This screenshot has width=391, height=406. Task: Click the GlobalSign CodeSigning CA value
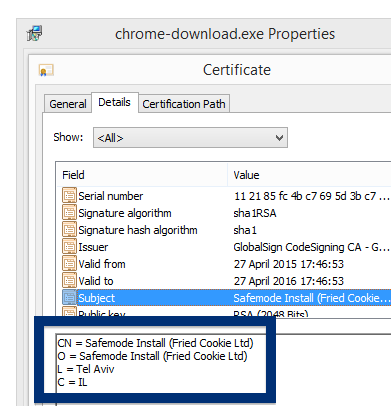tap(311, 247)
